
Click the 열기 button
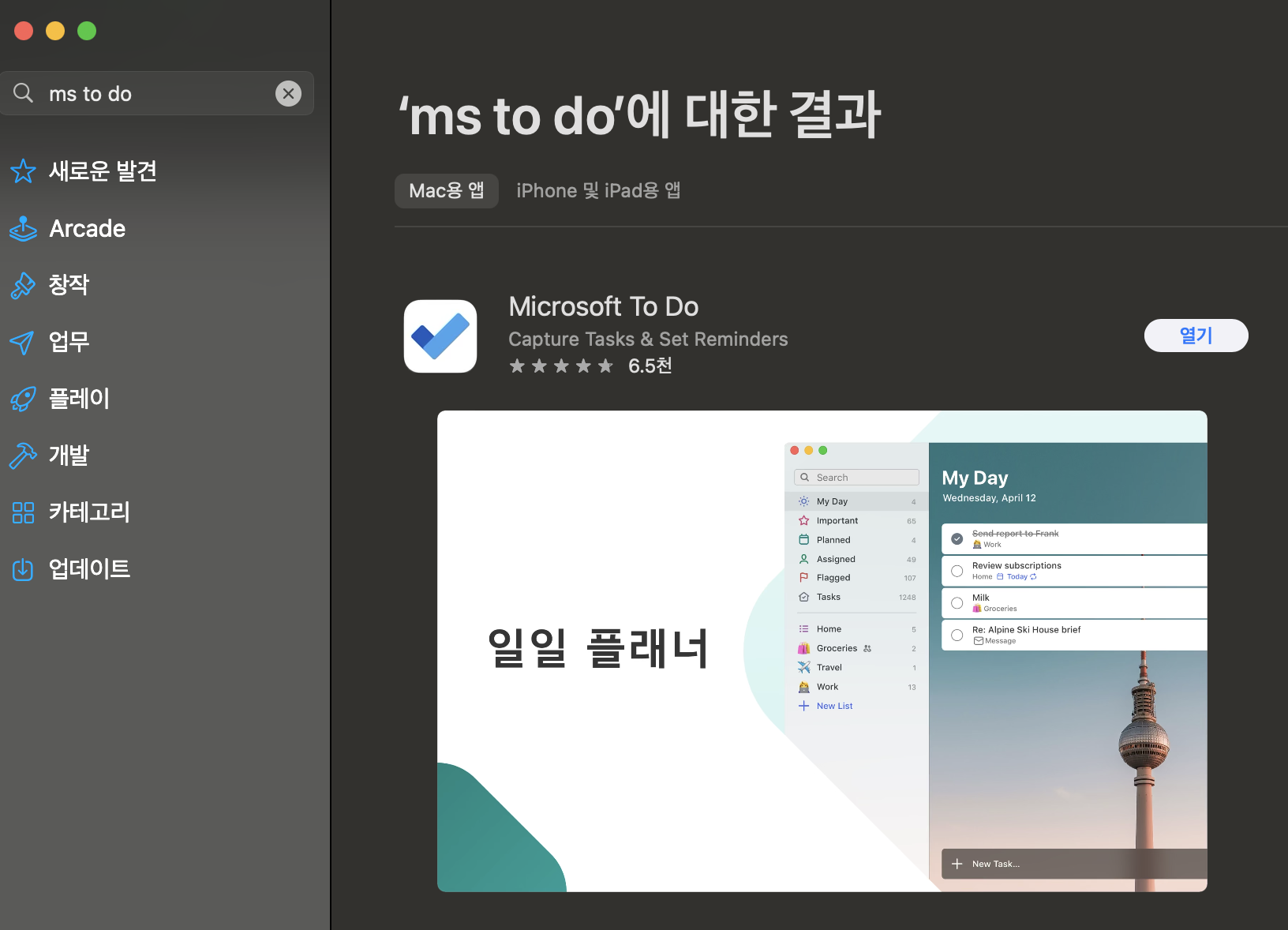1196,336
